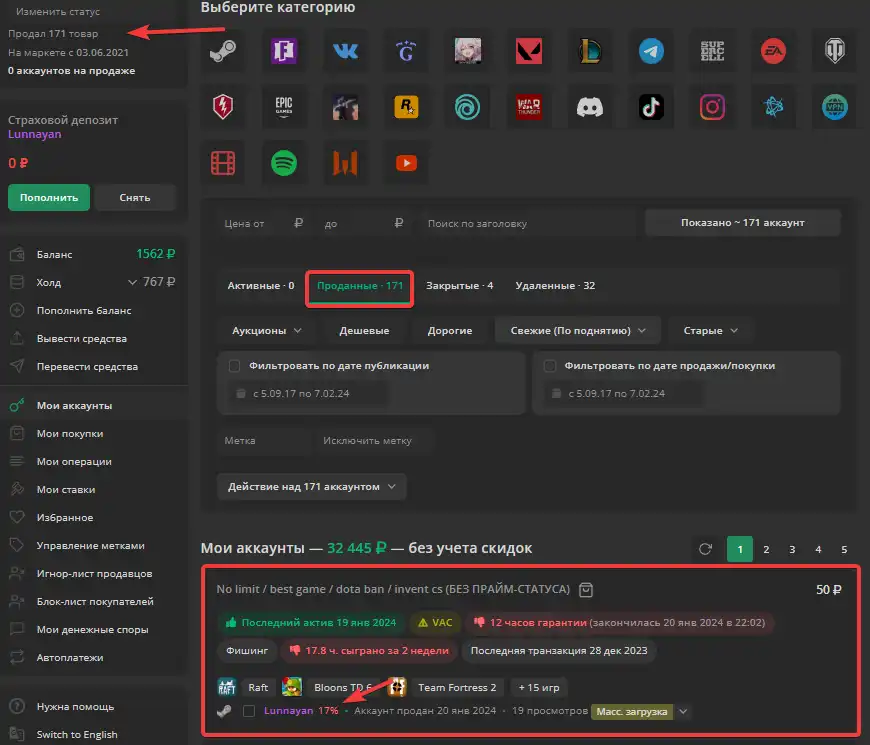Expand the Холд amount chevron
This screenshot has width=870, height=745.
[x=133, y=282]
